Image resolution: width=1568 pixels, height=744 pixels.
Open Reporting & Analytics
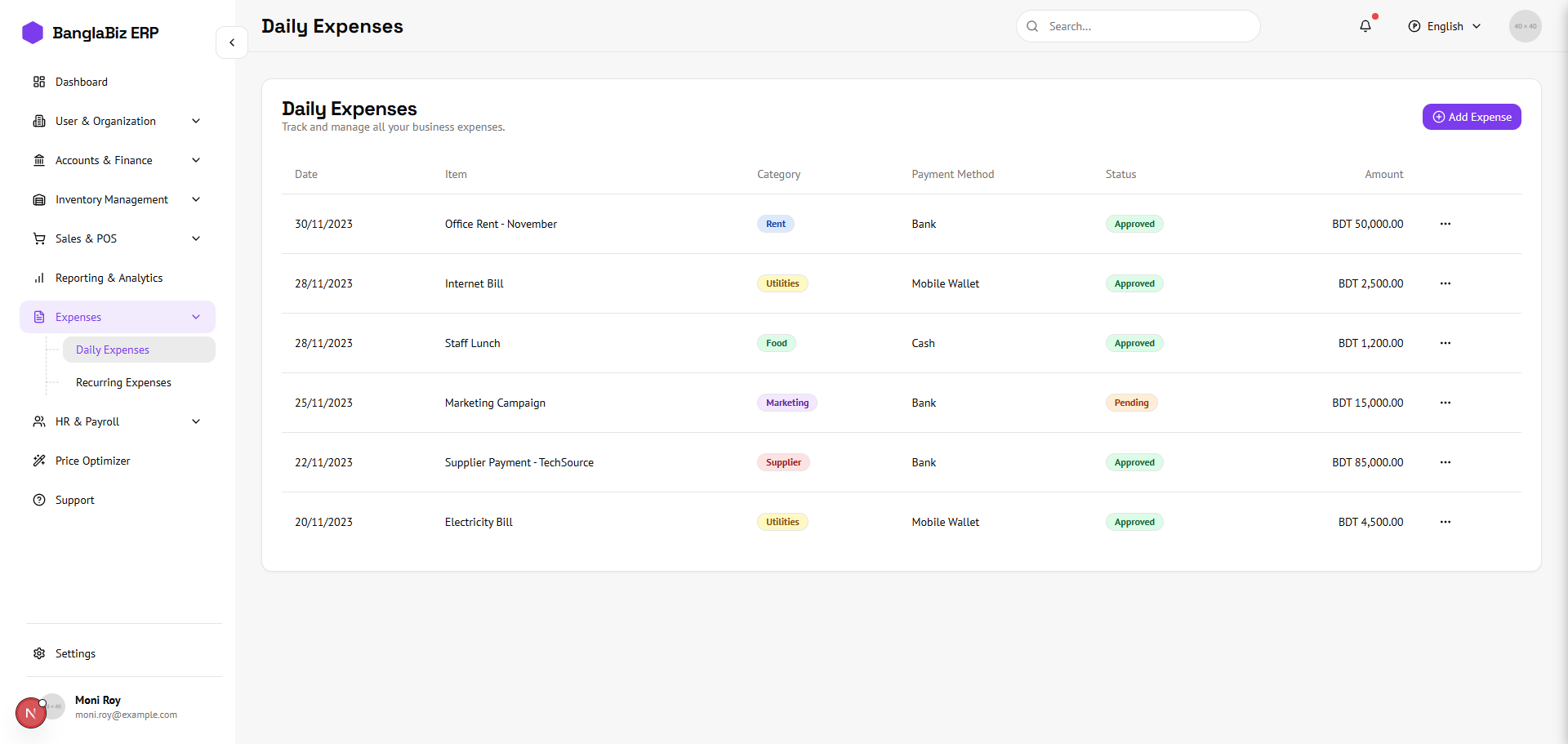(x=109, y=278)
